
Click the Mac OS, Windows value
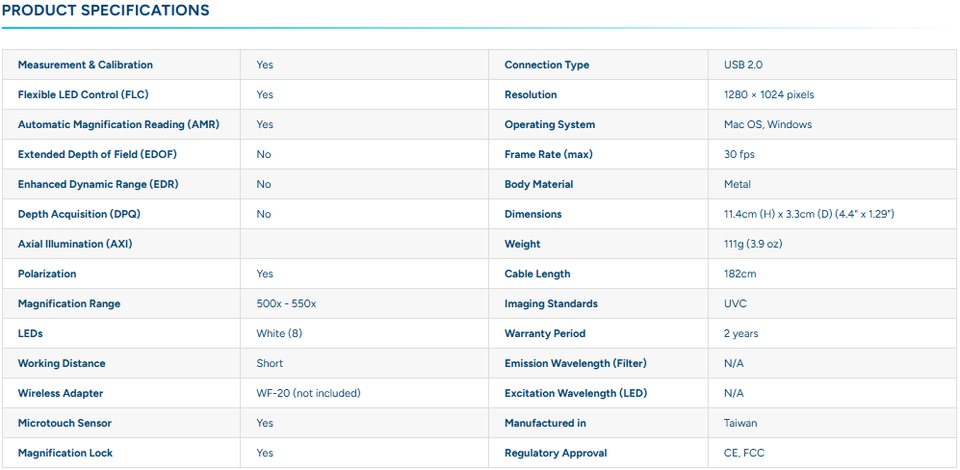point(768,125)
